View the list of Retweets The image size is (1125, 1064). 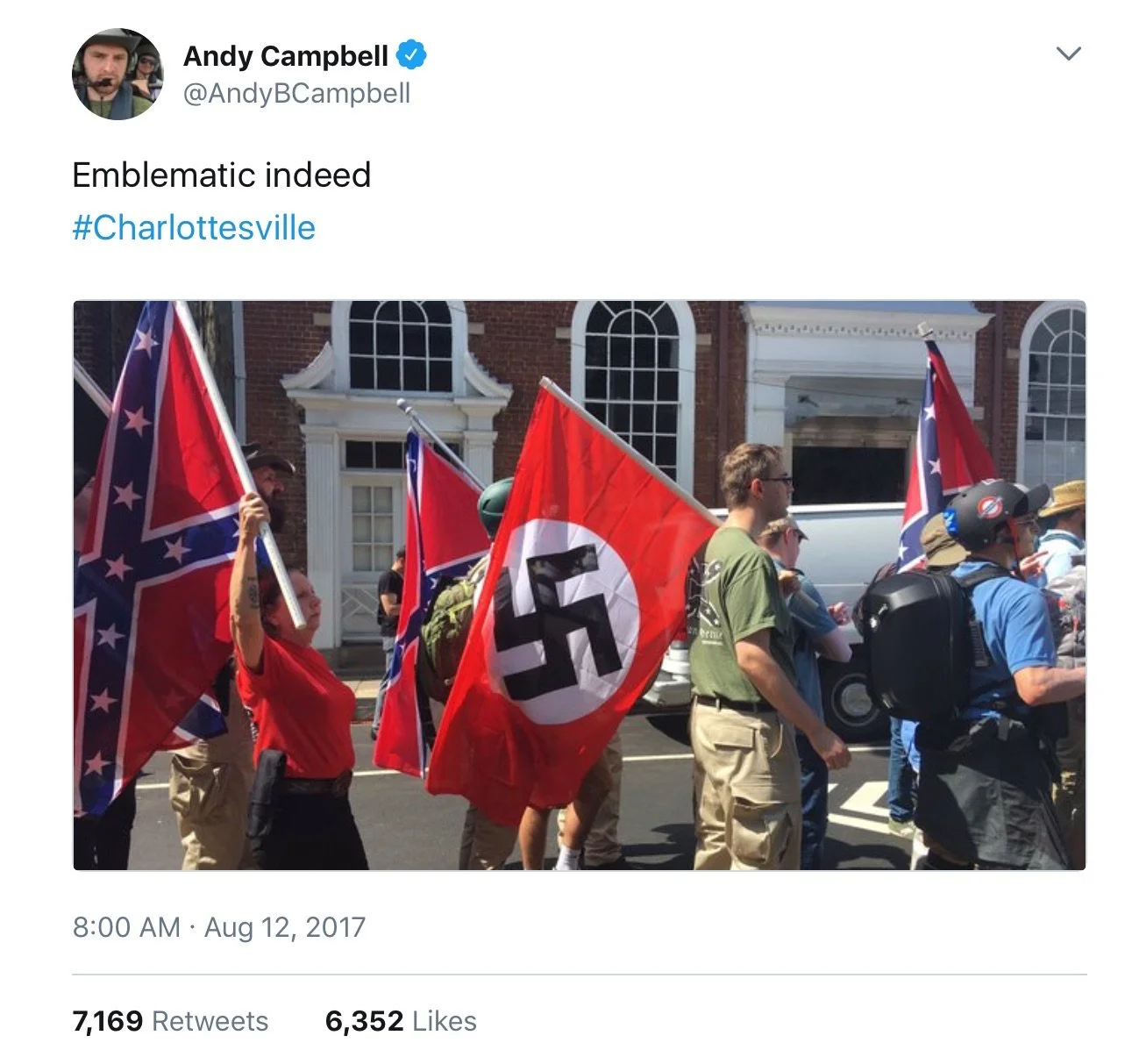[210, 1021]
